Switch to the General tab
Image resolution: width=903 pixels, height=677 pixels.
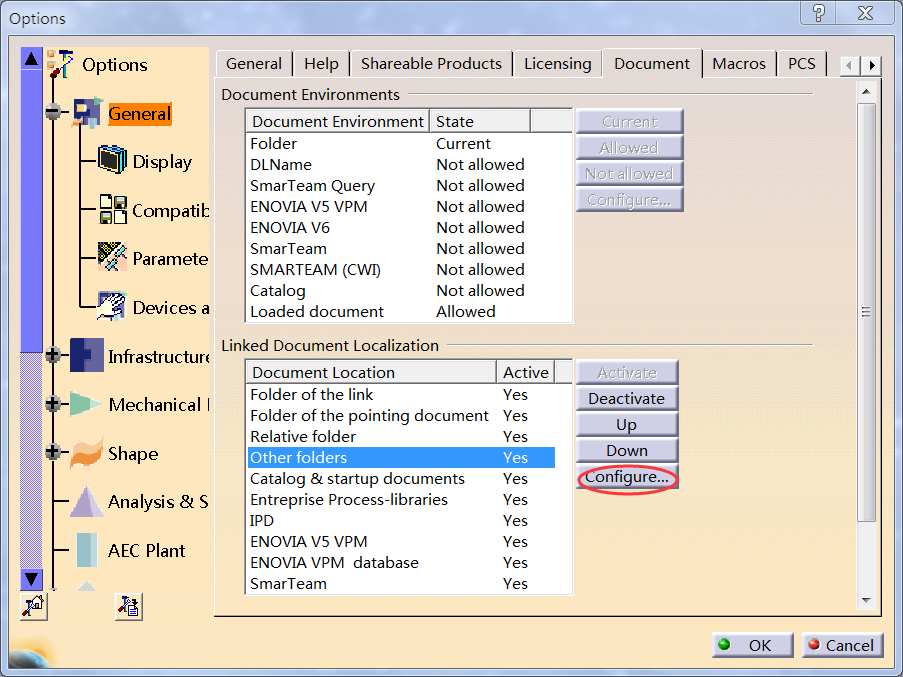tap(254, 63)
